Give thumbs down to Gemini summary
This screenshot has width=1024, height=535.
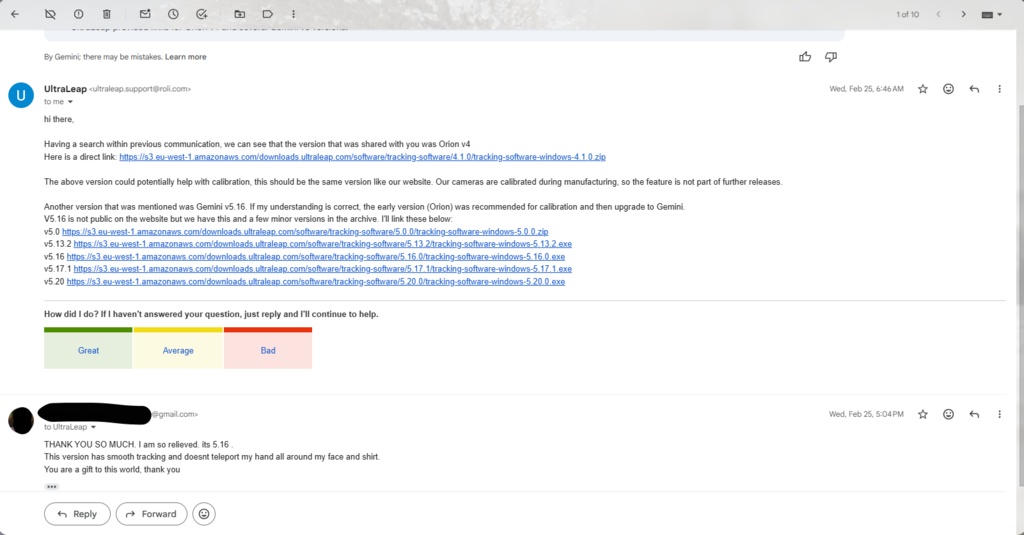831,57
